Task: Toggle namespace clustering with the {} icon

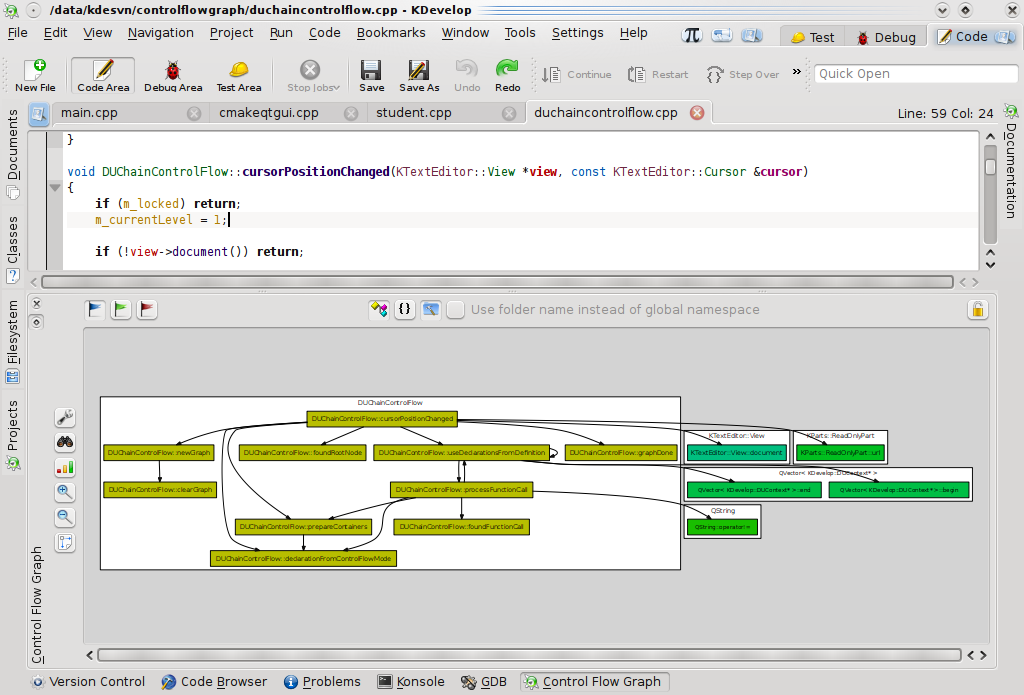Action: [x=404, y=310]
